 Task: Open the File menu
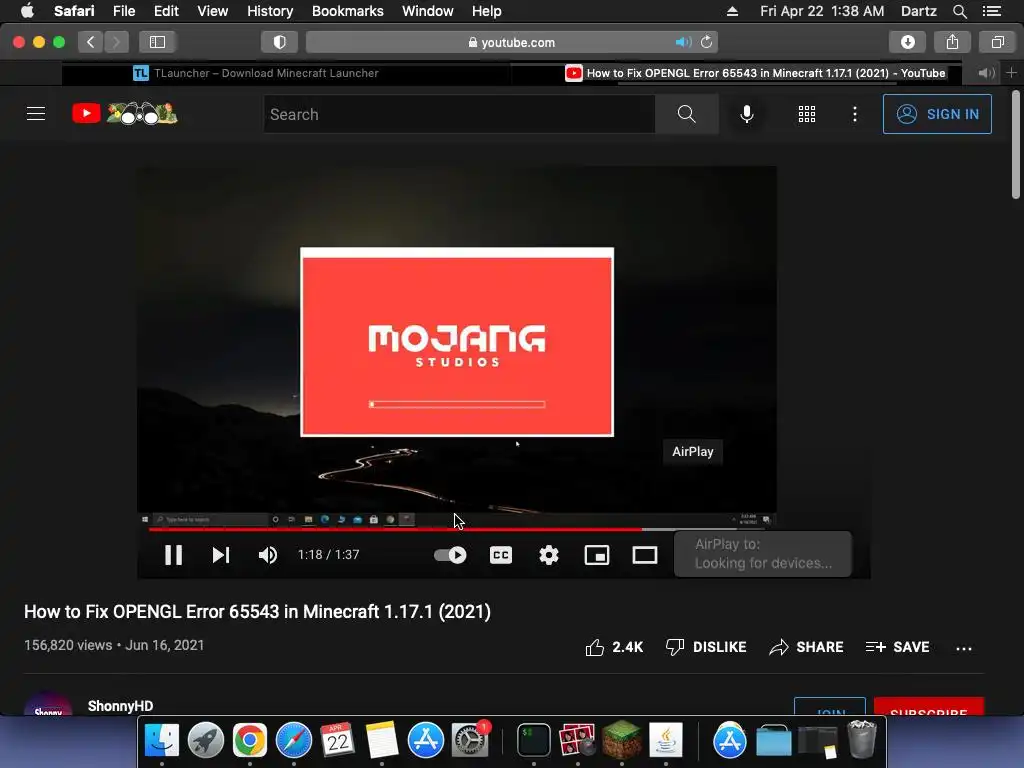pos(123,11)
